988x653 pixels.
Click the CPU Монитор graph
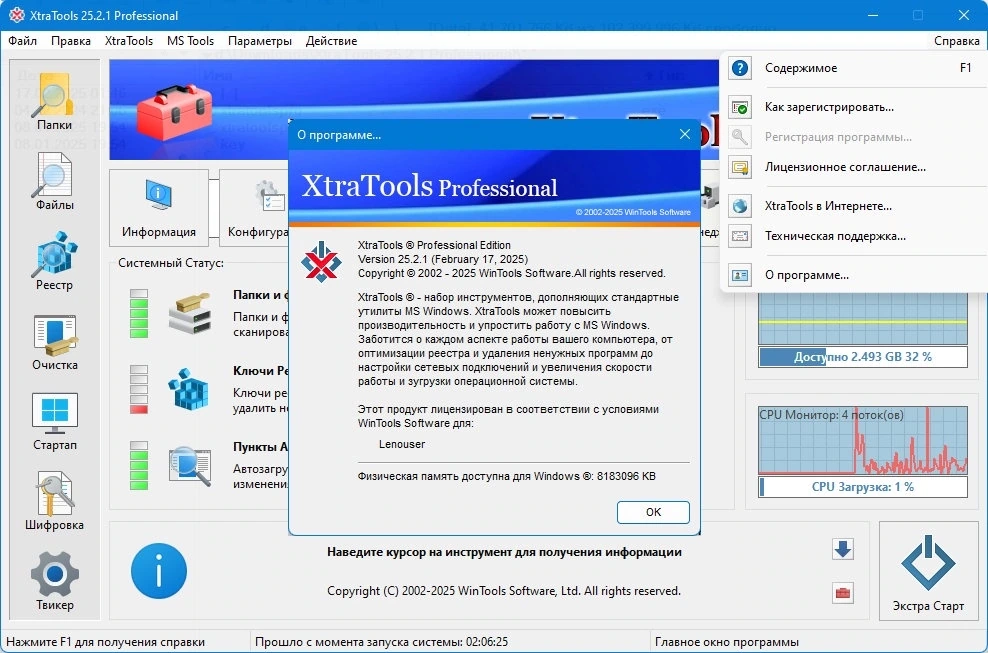tap(863, 440)
